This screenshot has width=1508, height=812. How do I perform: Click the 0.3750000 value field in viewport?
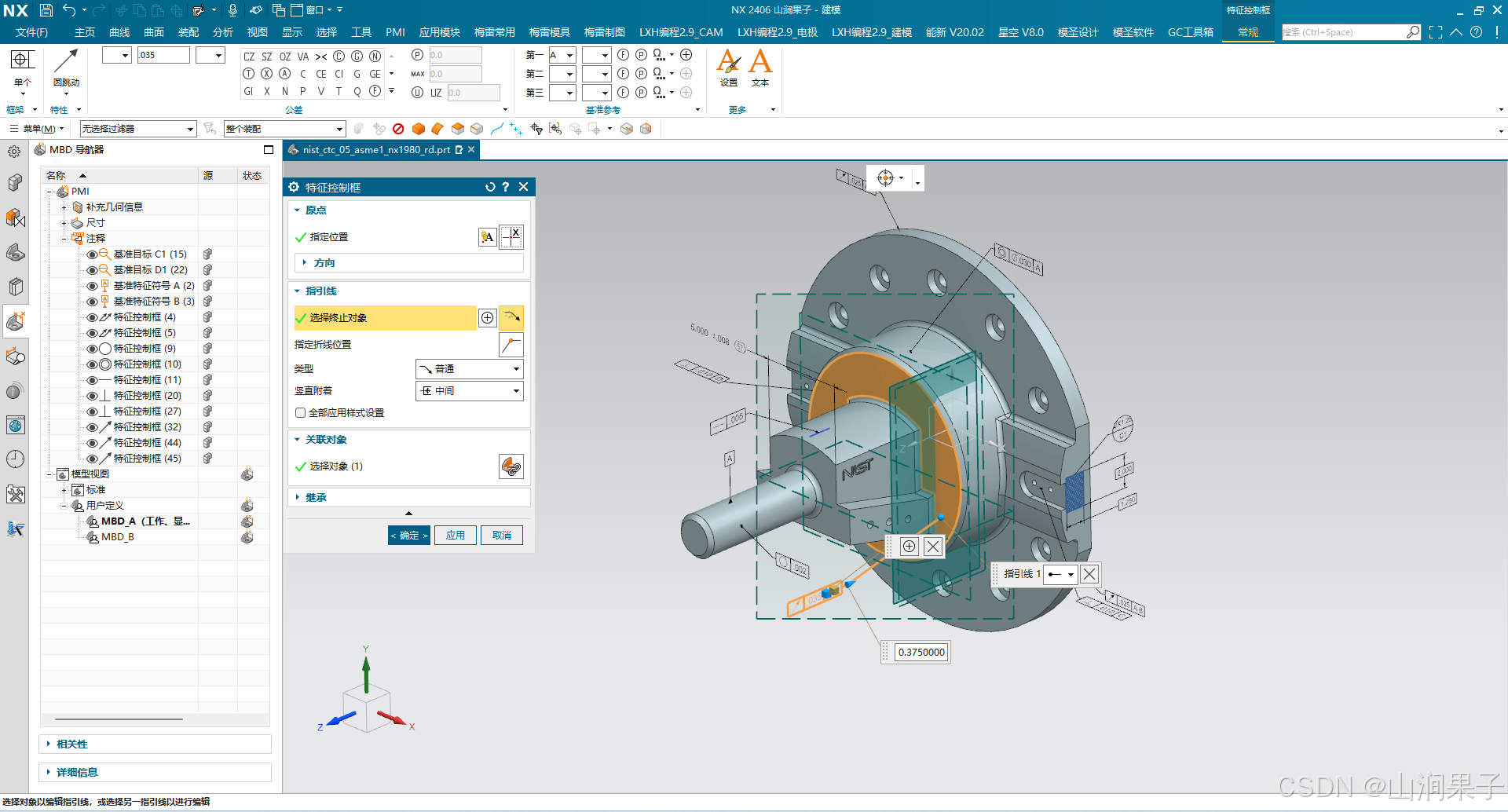pyautogui.click(x=921, y=653)
